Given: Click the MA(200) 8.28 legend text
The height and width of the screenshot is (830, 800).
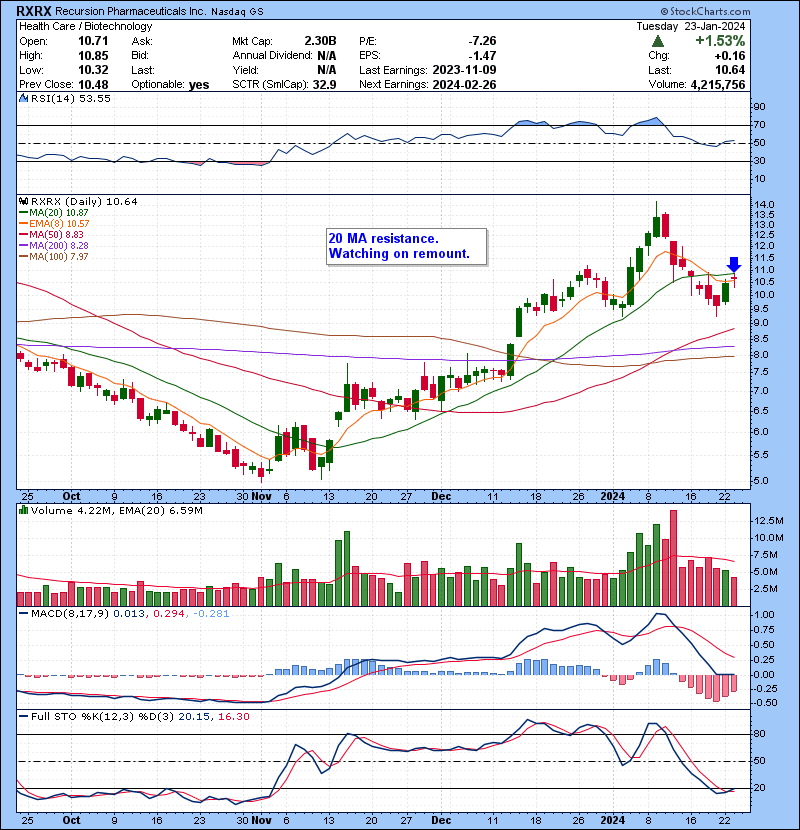Looking at the screenshot, I should [x=59, y=246].
